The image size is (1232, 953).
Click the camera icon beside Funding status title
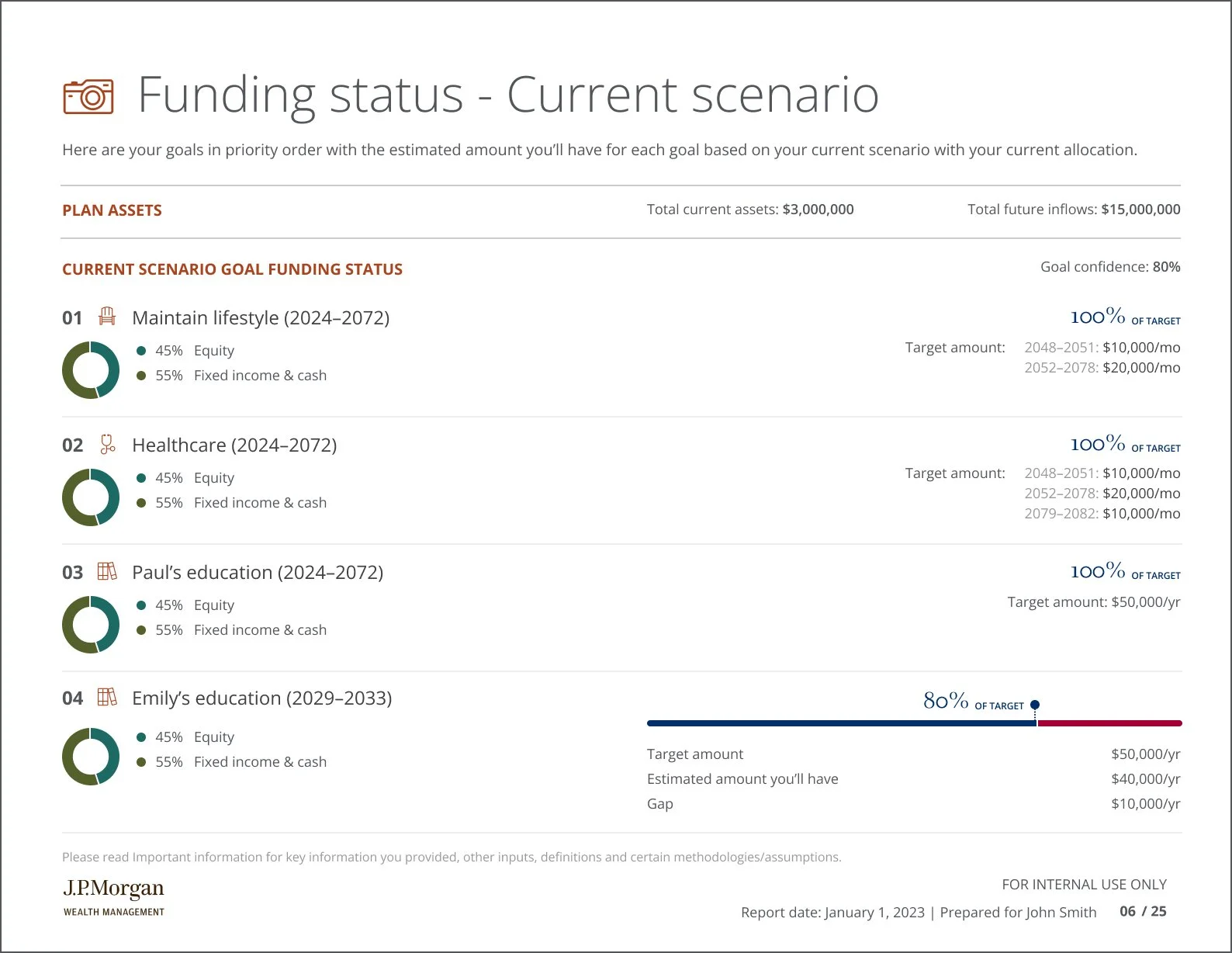88,96
